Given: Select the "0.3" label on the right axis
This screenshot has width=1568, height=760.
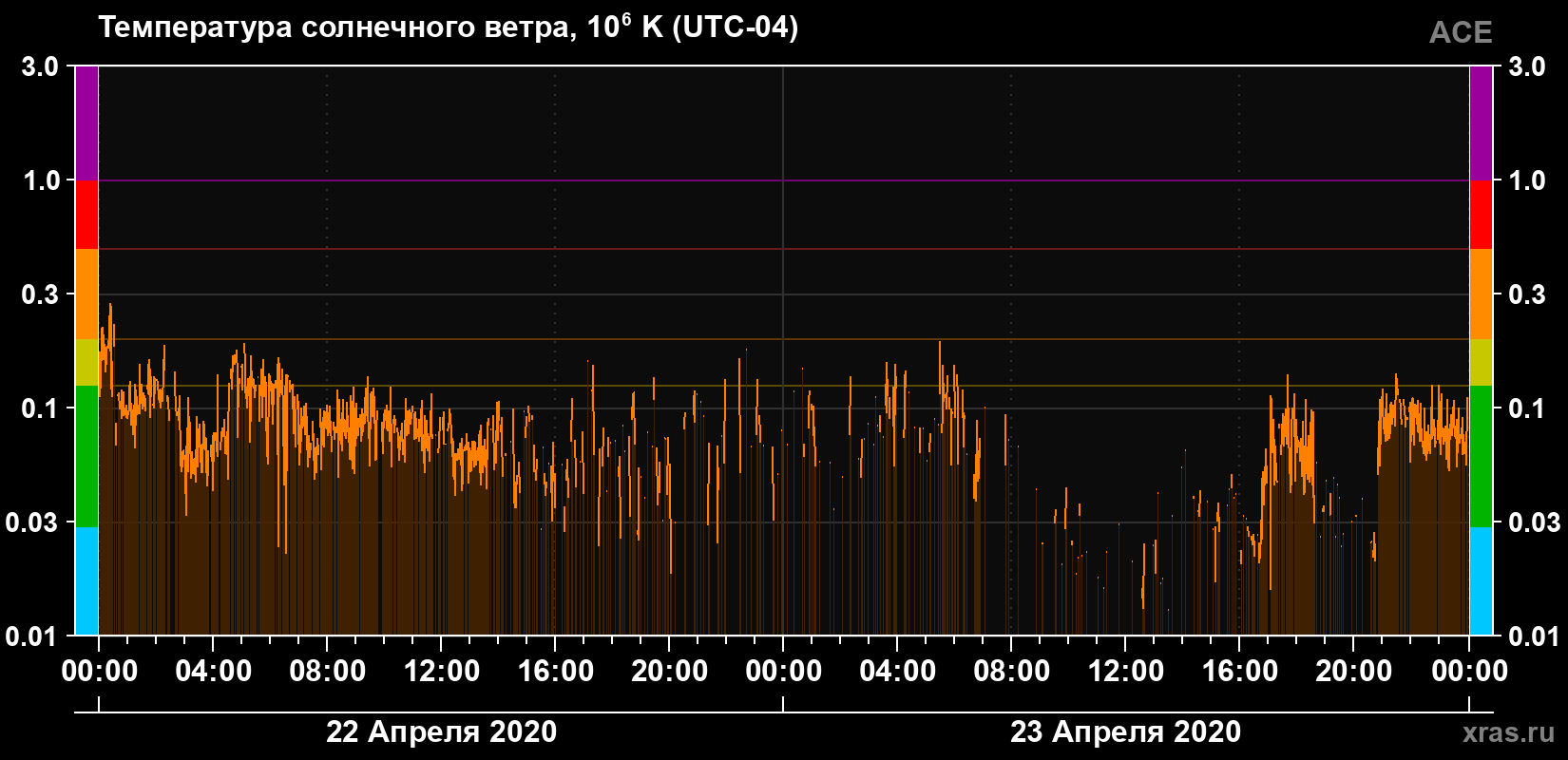Looking at the screenshot, I should (1527, 294).
